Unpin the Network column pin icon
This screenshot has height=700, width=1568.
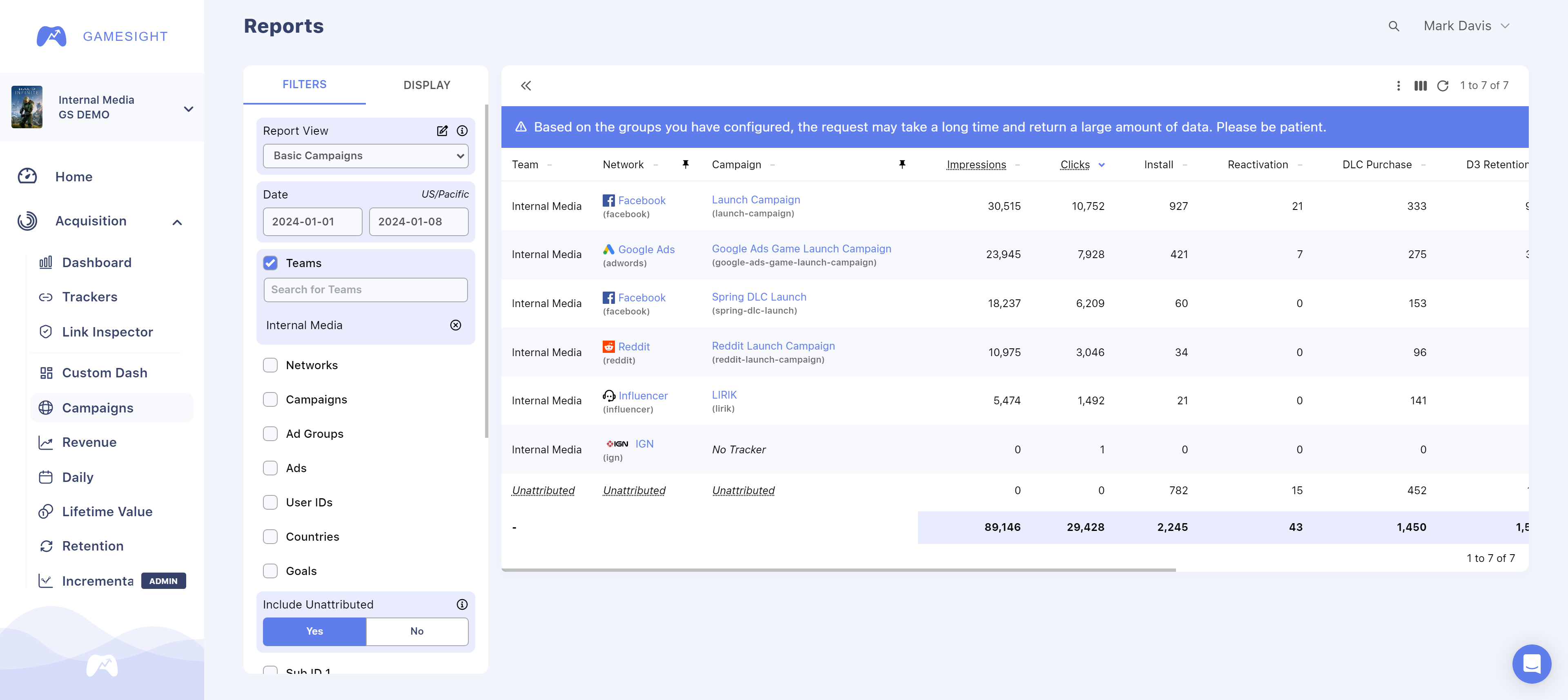tap(686, 164)
